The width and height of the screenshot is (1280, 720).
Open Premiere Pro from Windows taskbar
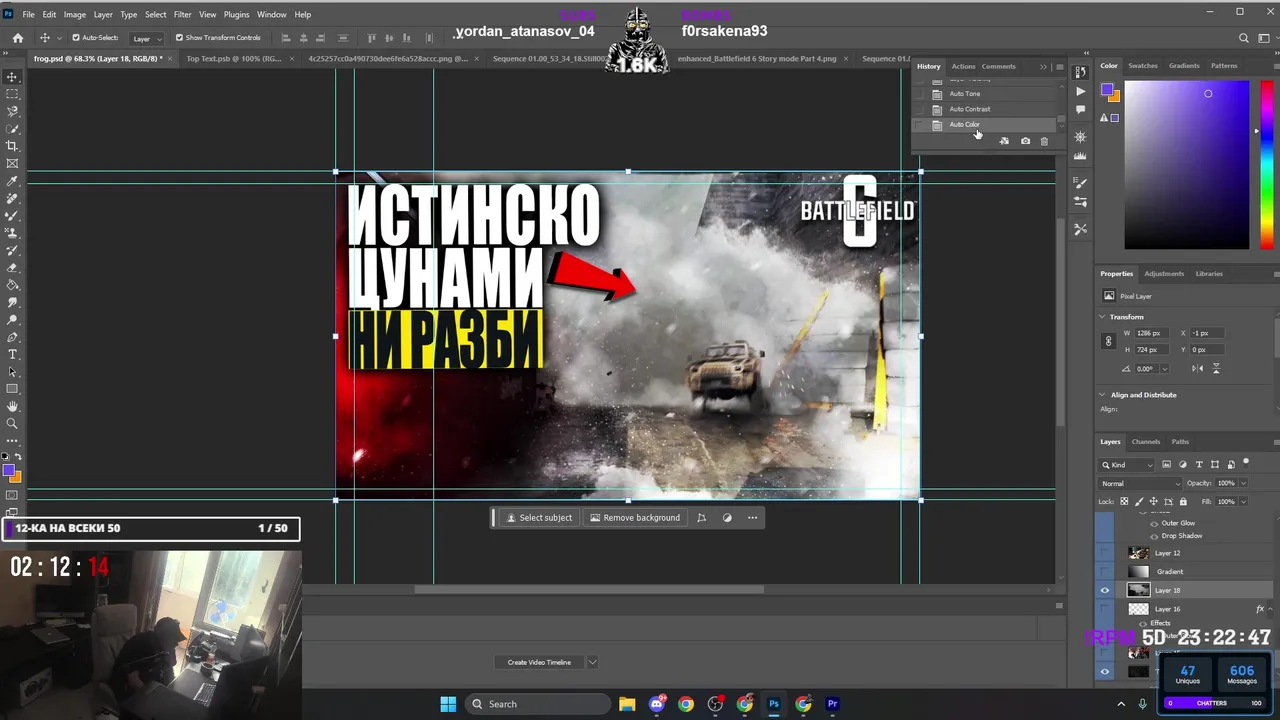(832, 704)
